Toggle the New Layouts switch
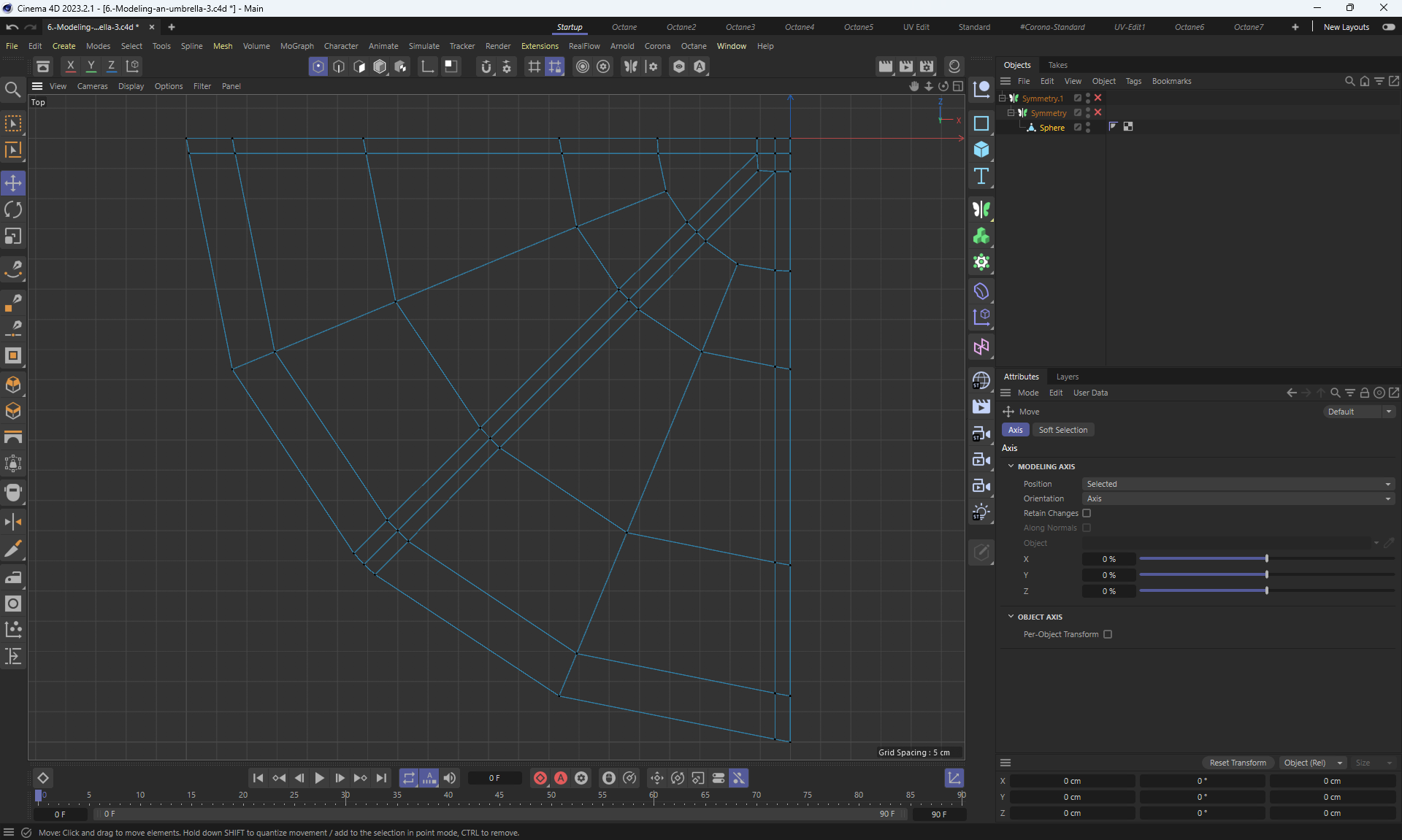Image resolution: width=1402 pixels, height=840 pixels. (x=1388, y=27)
